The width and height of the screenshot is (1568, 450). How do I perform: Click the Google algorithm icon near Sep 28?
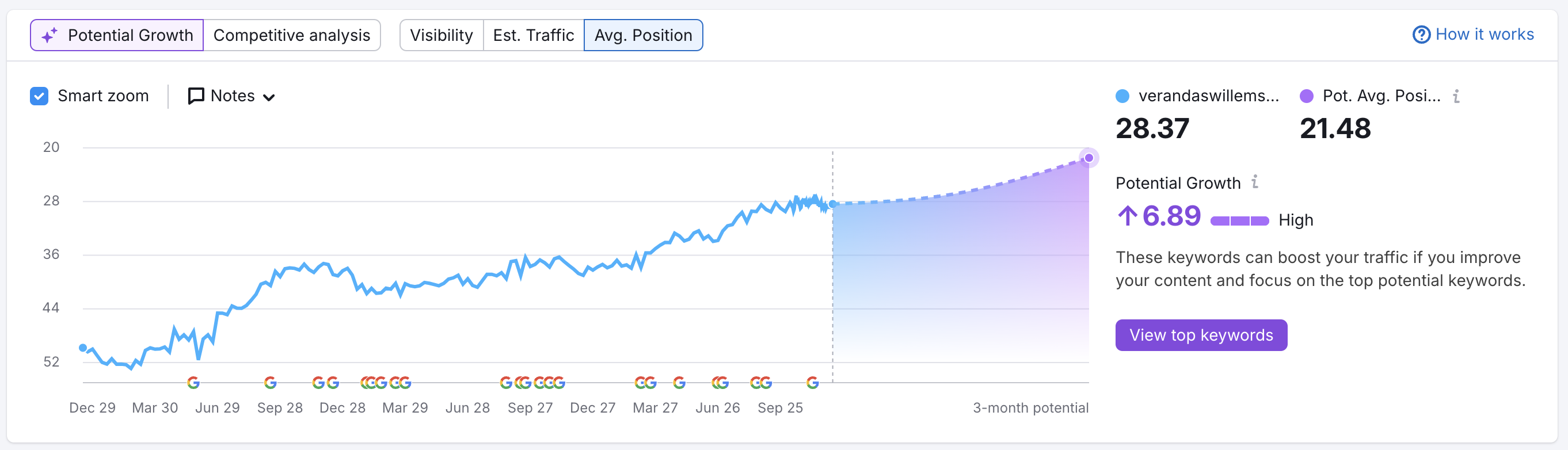click(271, 383)
